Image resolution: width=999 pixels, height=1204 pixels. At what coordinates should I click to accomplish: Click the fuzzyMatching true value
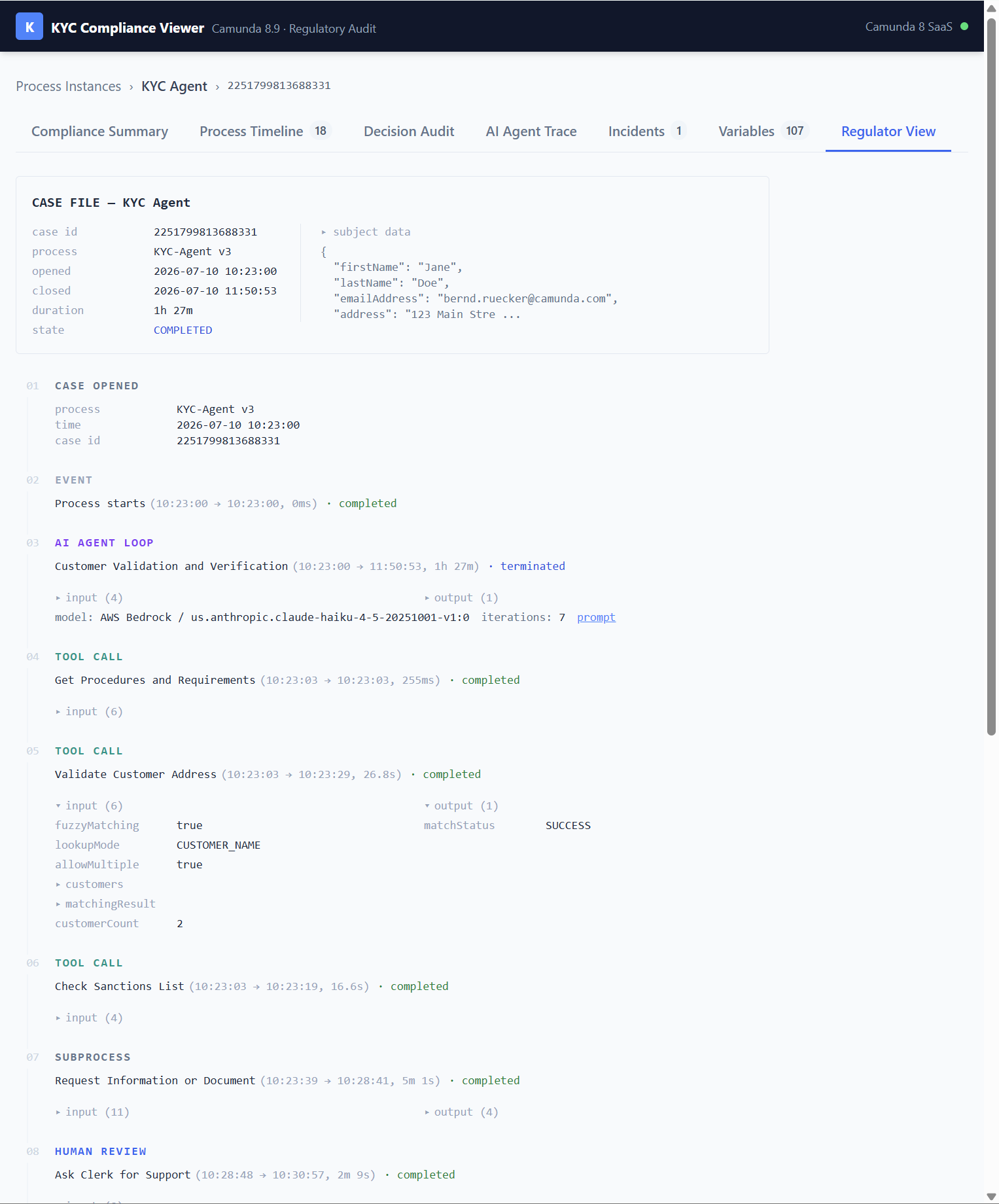[x=190, y=825]
